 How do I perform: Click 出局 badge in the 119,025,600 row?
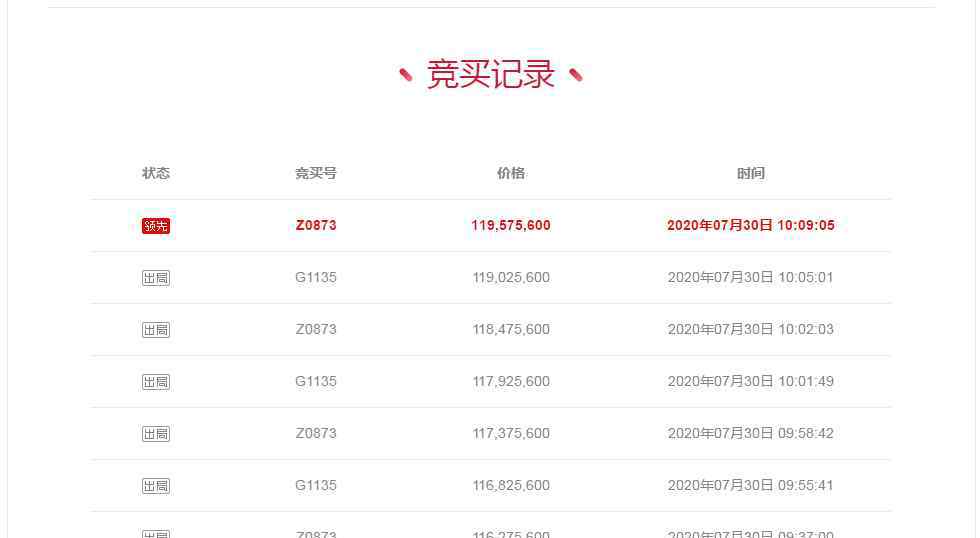(x=156, y=278)
